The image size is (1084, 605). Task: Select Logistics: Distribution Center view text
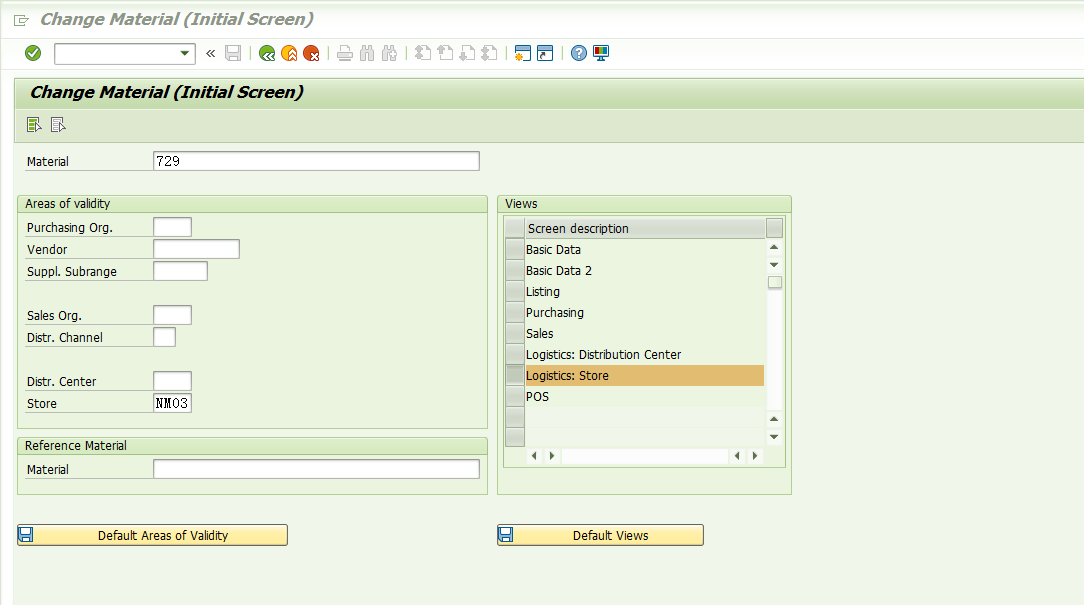pyautogui.click(x=604, y=355)
